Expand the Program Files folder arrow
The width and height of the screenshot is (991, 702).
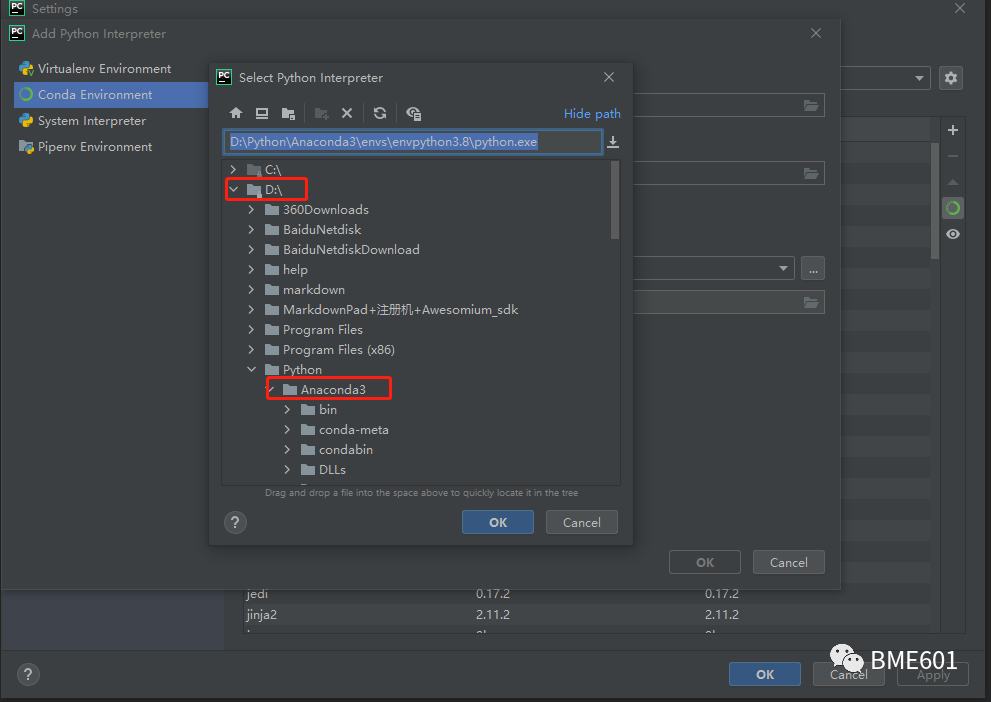[251, 329]
